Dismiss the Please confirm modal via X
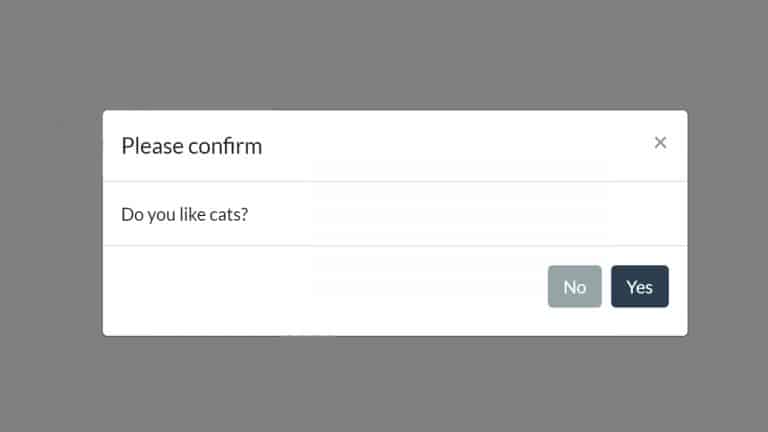The width and height of the screenshot is (768, 432). pos(660,143)
